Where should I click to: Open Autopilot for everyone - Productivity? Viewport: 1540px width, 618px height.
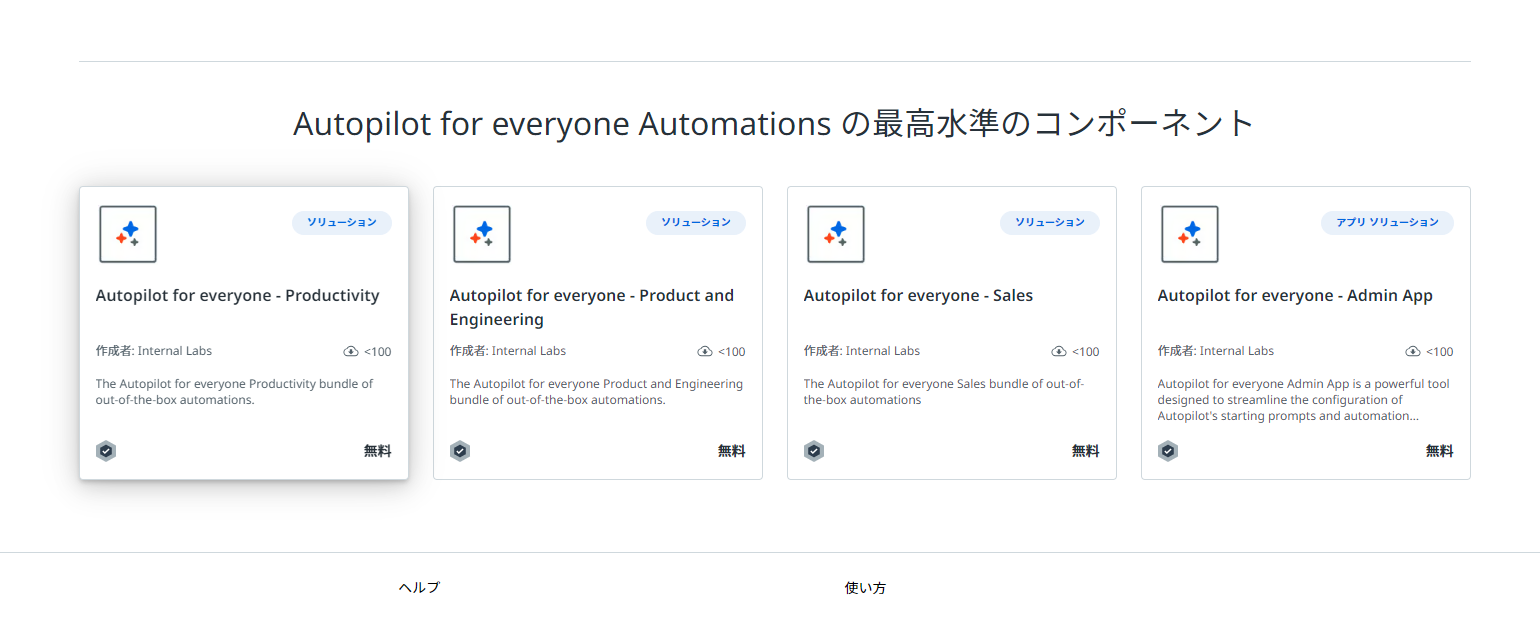237,295
